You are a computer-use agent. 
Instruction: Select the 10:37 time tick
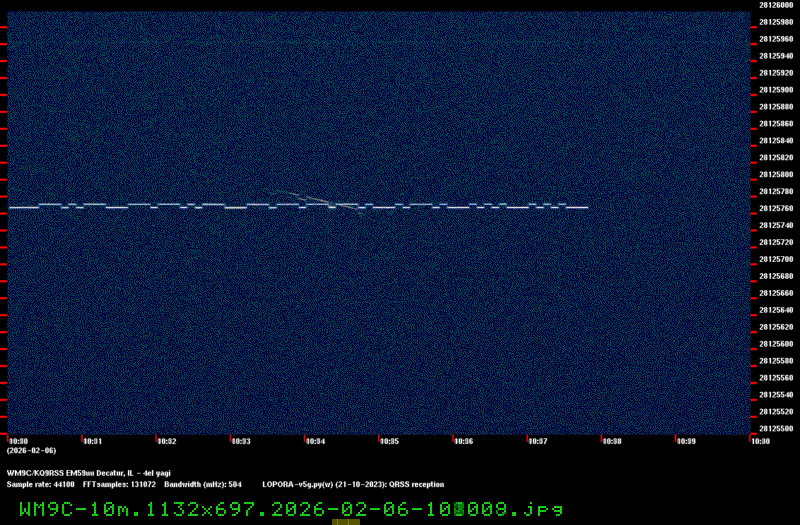click(x=537, y=441)
